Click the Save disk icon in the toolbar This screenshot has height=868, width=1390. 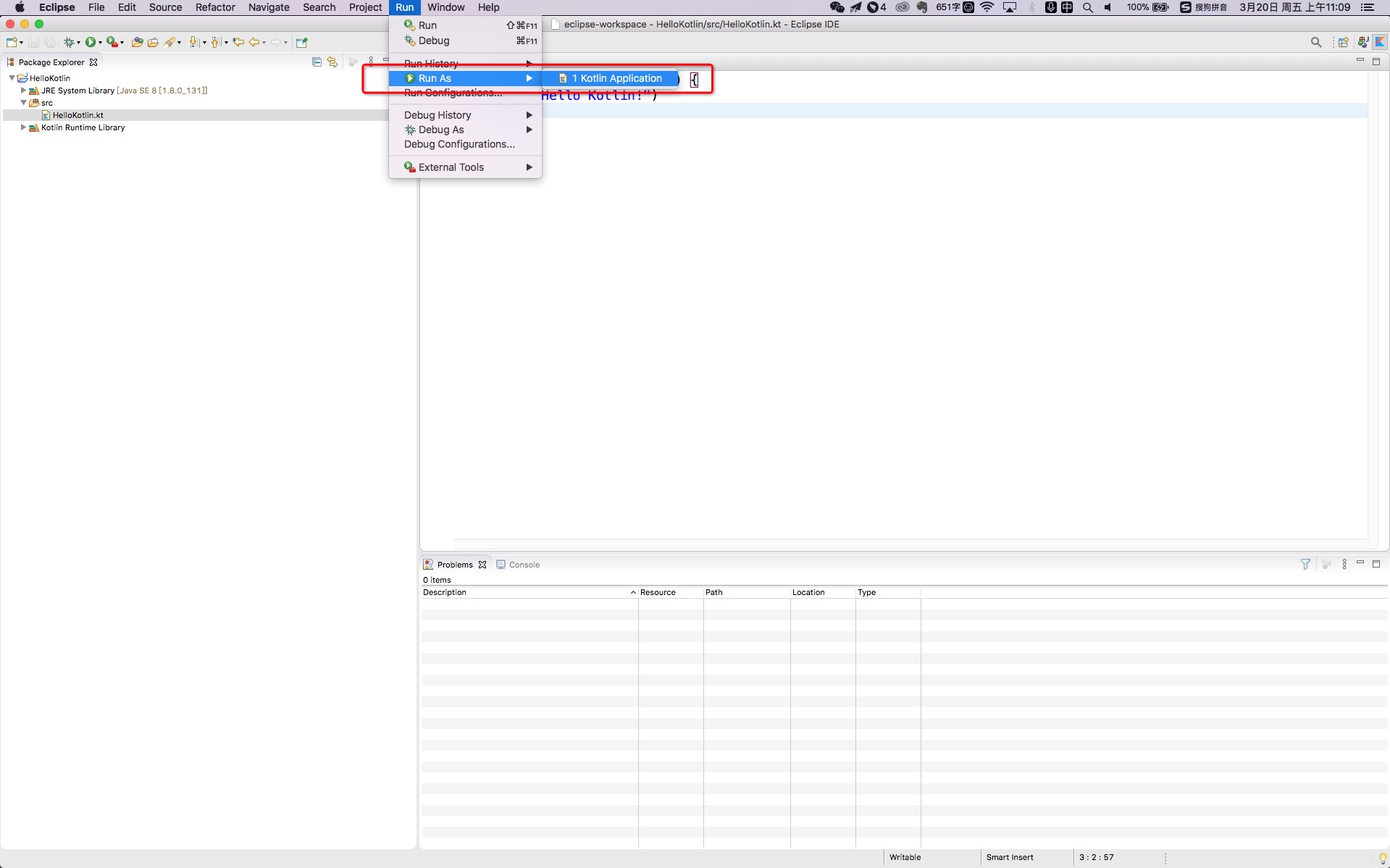point(33,42)
